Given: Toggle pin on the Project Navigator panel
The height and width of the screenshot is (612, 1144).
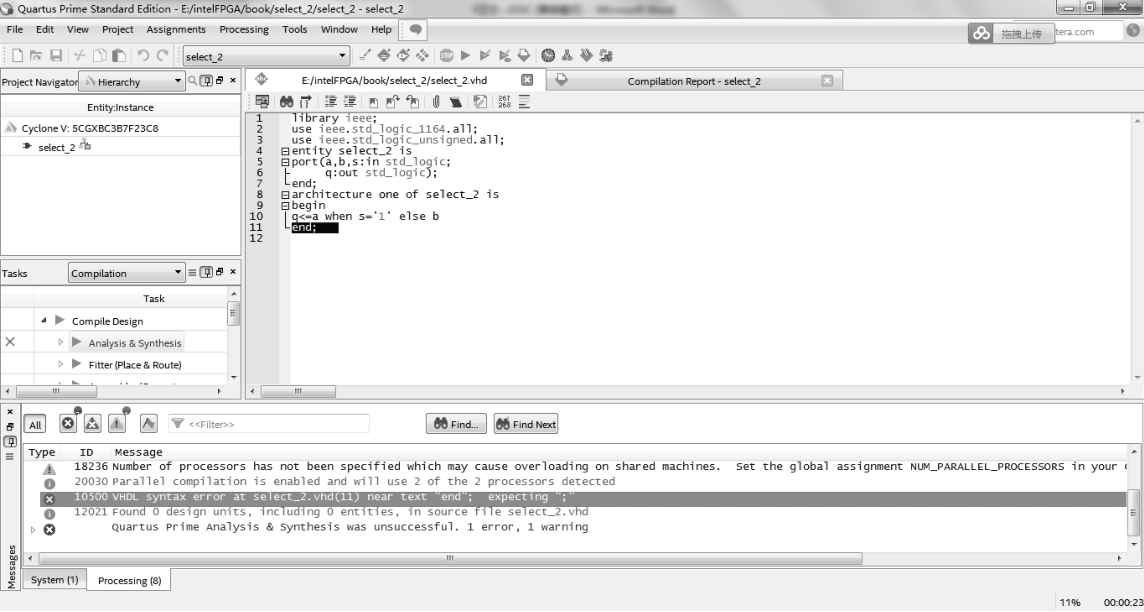Looking at the screenshot, I should (207, 81).
